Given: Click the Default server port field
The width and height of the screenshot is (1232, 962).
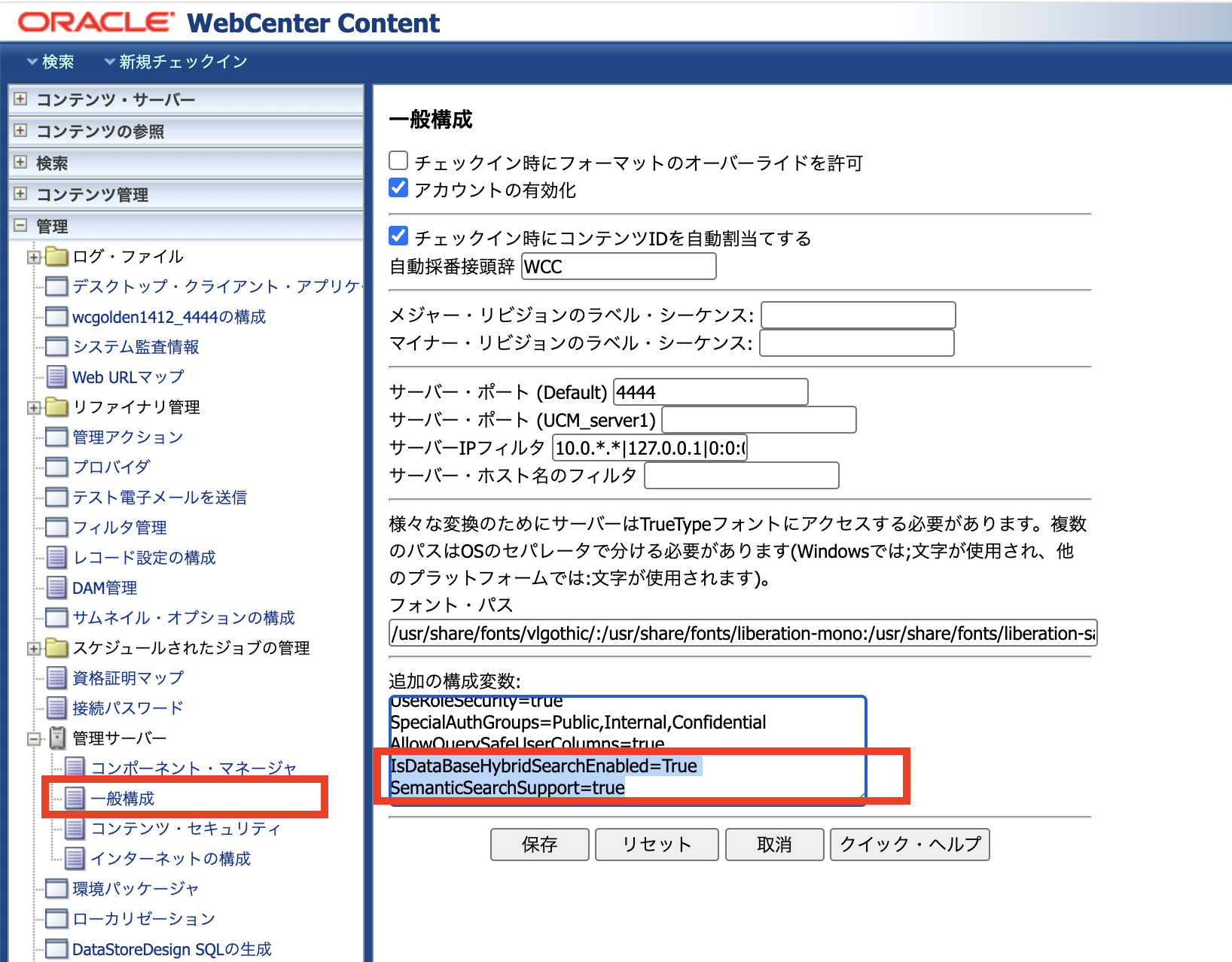Looking at the screenshot, I should (x=711, y=392).
